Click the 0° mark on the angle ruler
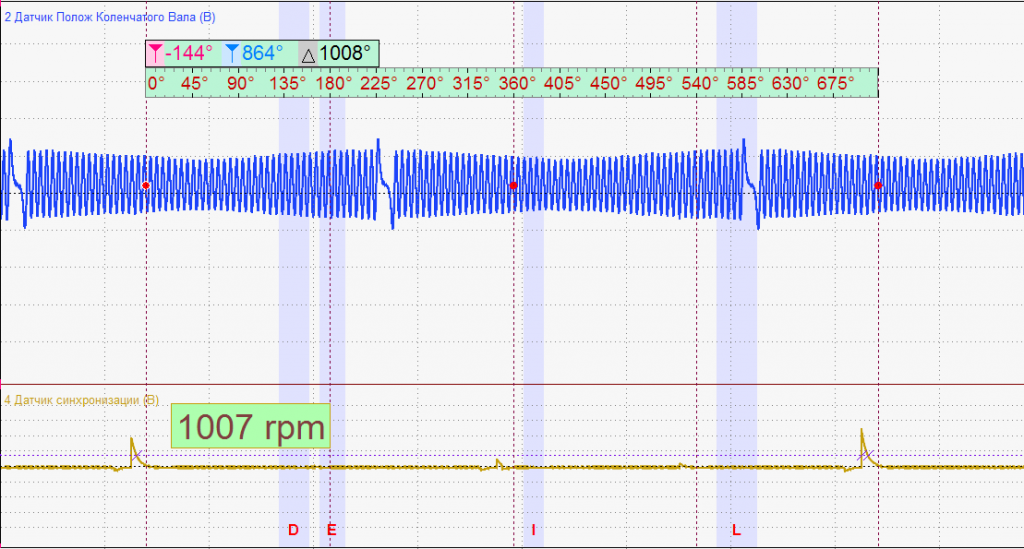 pyautogui.click(x=156, y=84)
